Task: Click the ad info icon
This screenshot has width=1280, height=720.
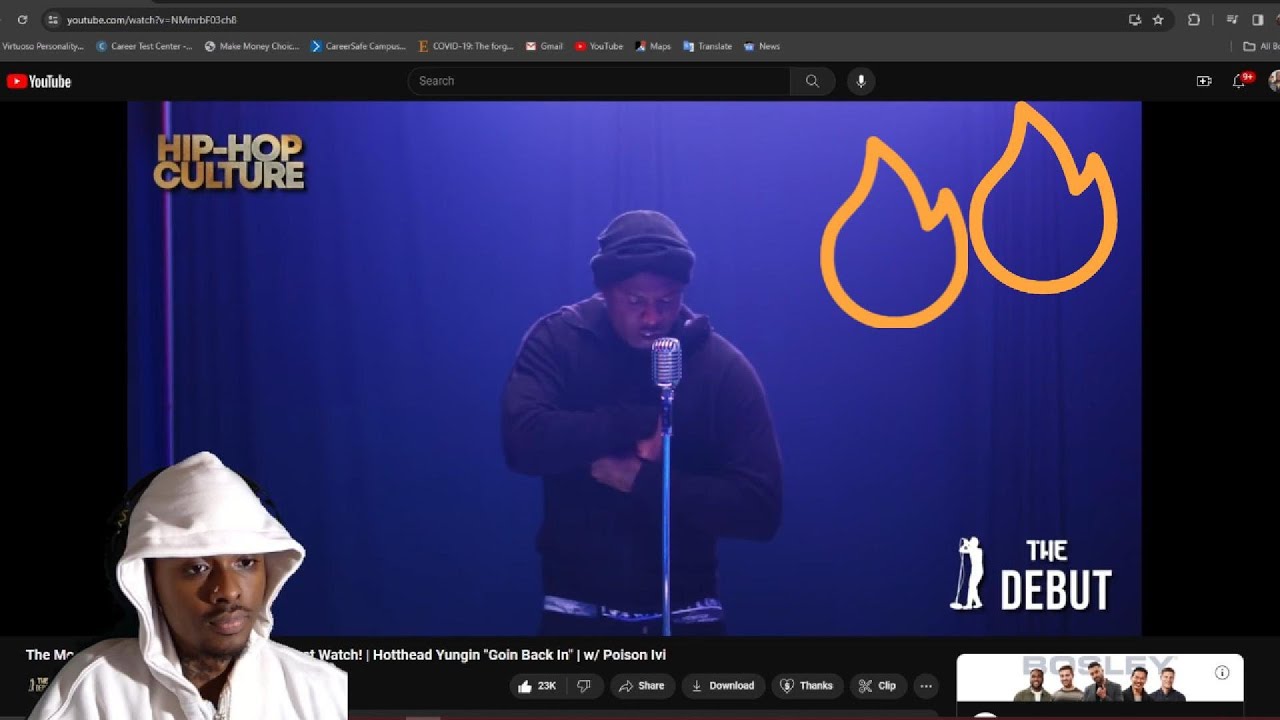Action: (x=1222, y=673)
